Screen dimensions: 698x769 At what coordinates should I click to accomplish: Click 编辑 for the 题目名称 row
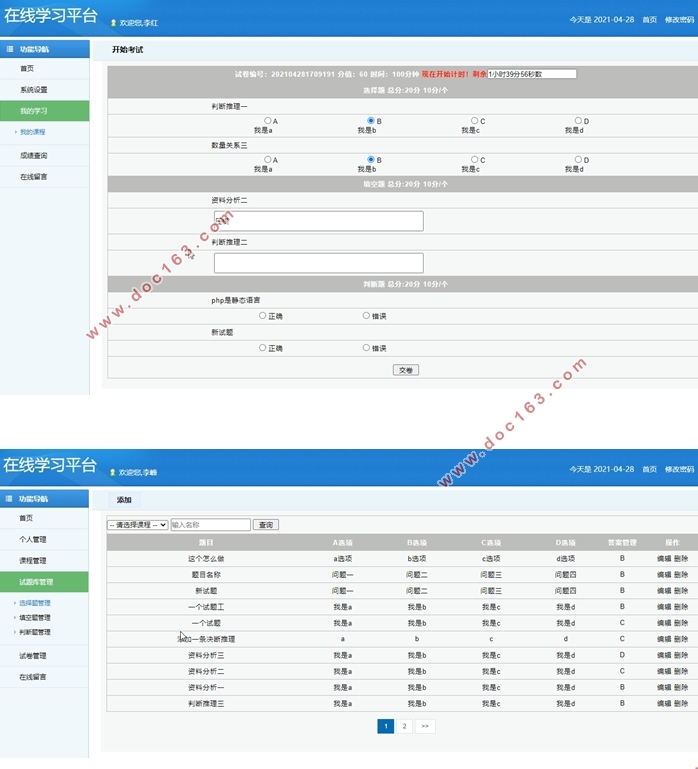point(664,575)
